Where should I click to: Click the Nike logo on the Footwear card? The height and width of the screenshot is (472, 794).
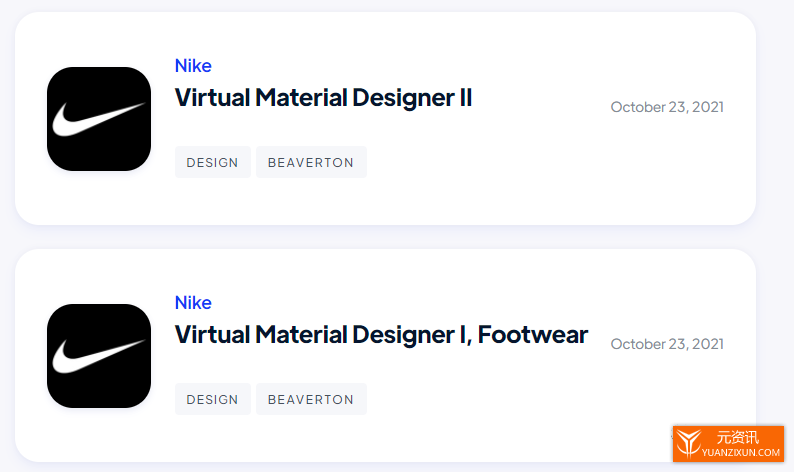99,356
